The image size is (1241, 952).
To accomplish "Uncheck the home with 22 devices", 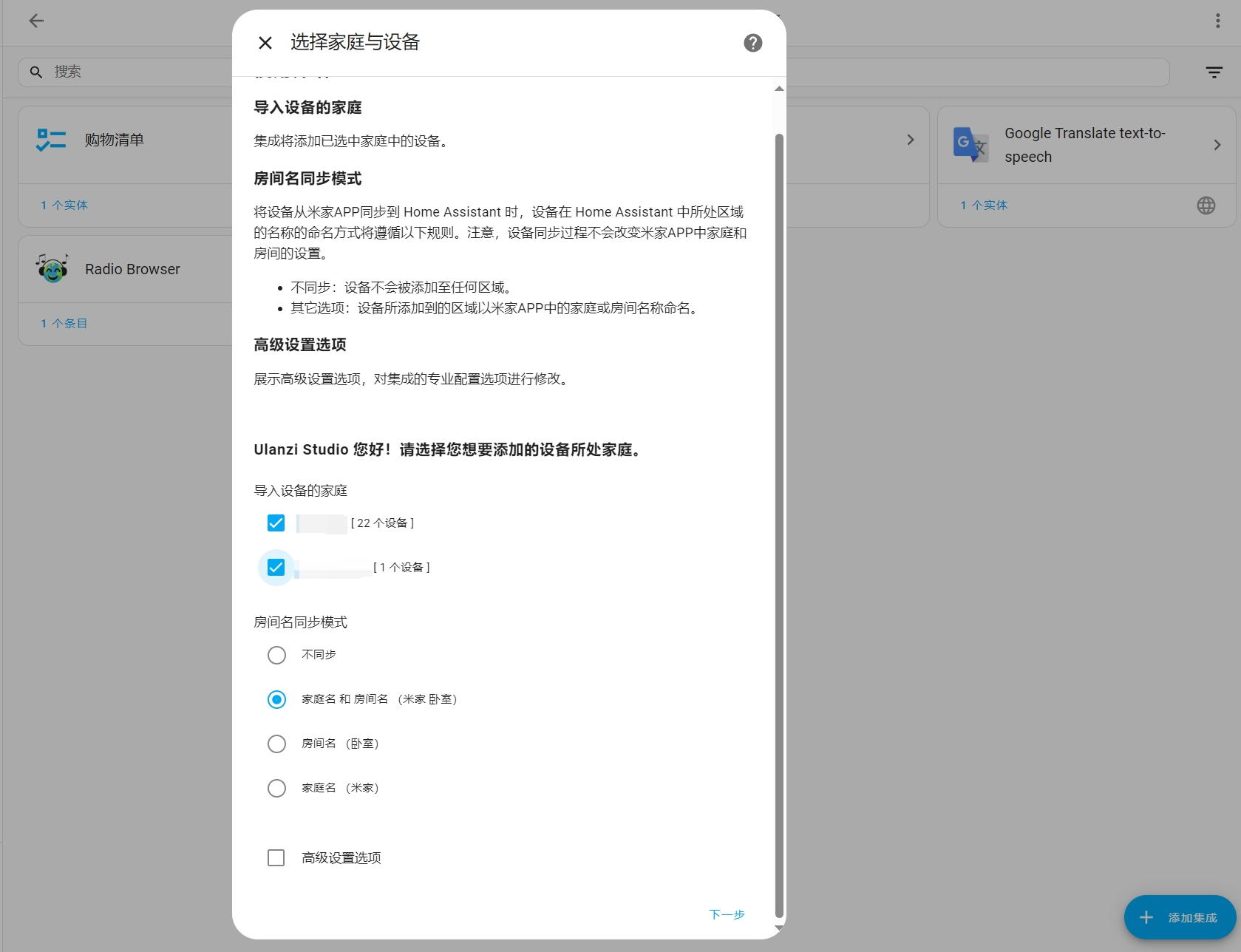I will click(276, 523).
